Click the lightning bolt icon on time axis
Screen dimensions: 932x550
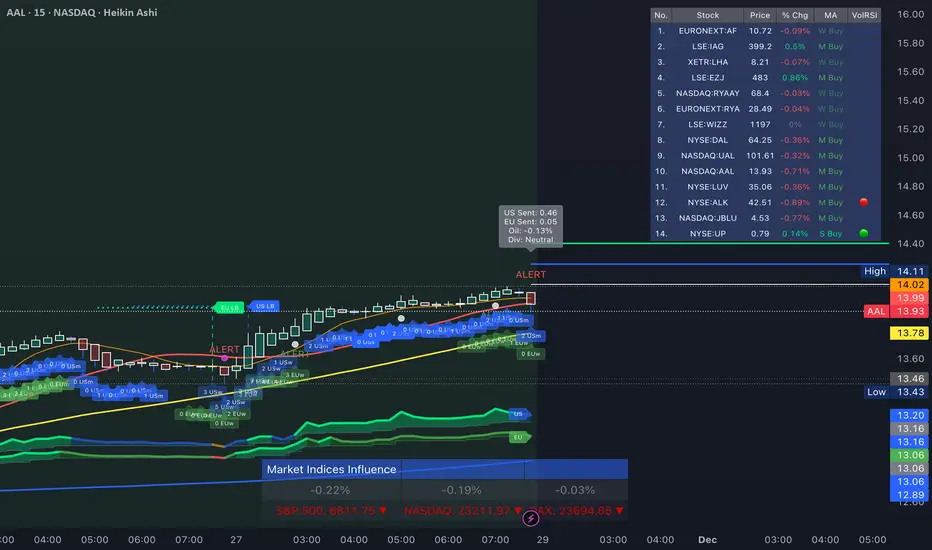tap(530, 518)
